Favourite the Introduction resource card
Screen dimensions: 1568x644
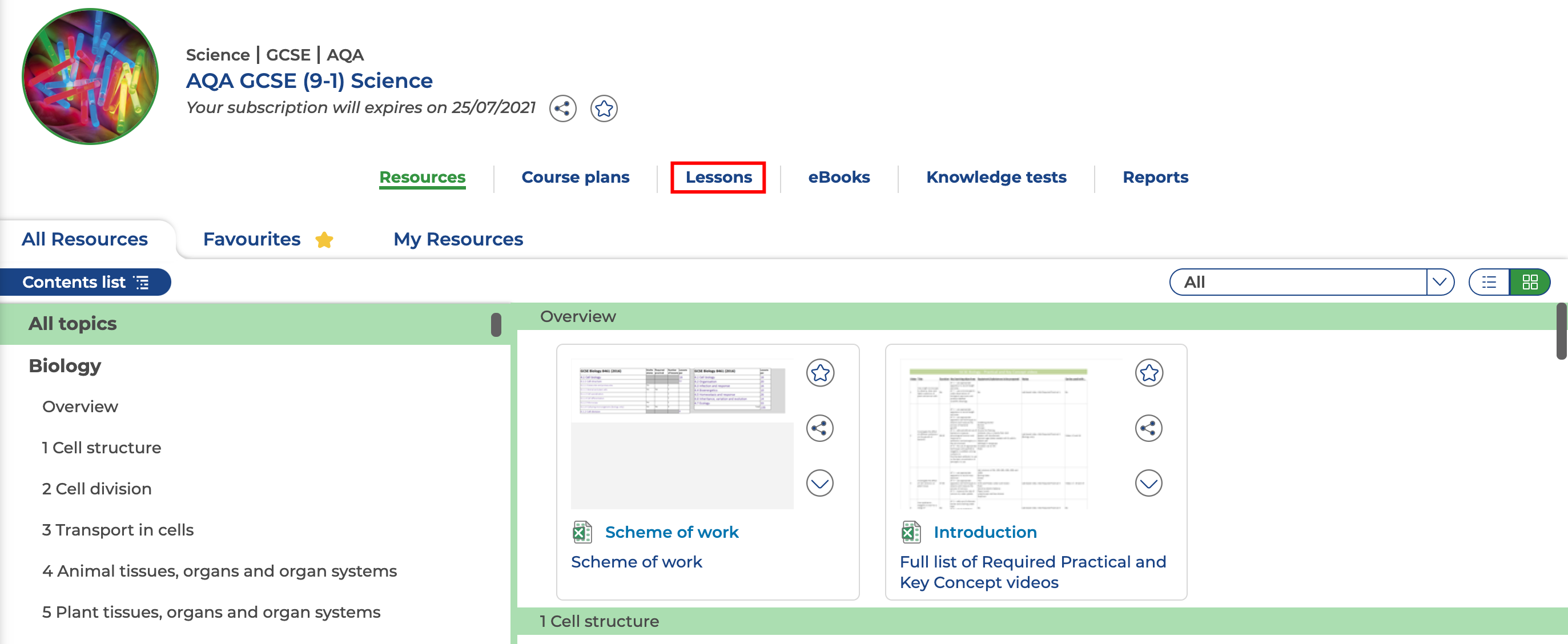pos(1148,372)
